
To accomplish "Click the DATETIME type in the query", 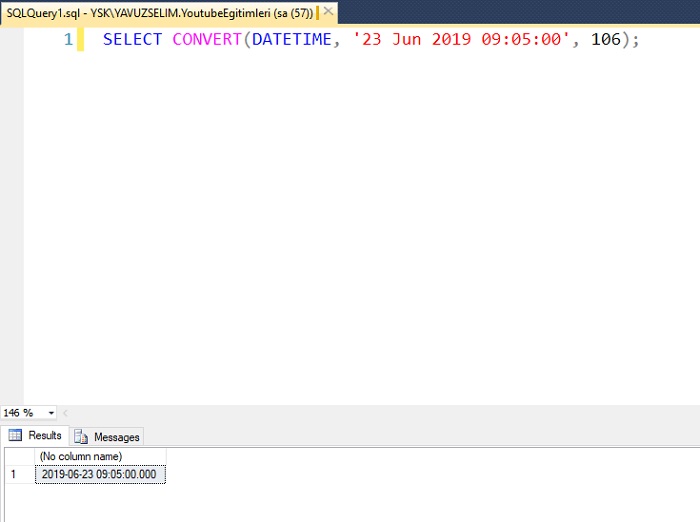I will (x=292, y=39).
